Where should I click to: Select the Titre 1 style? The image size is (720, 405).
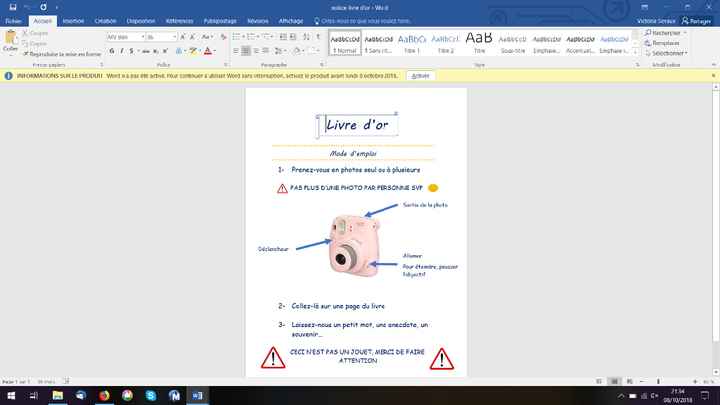[x=412, y=43]
